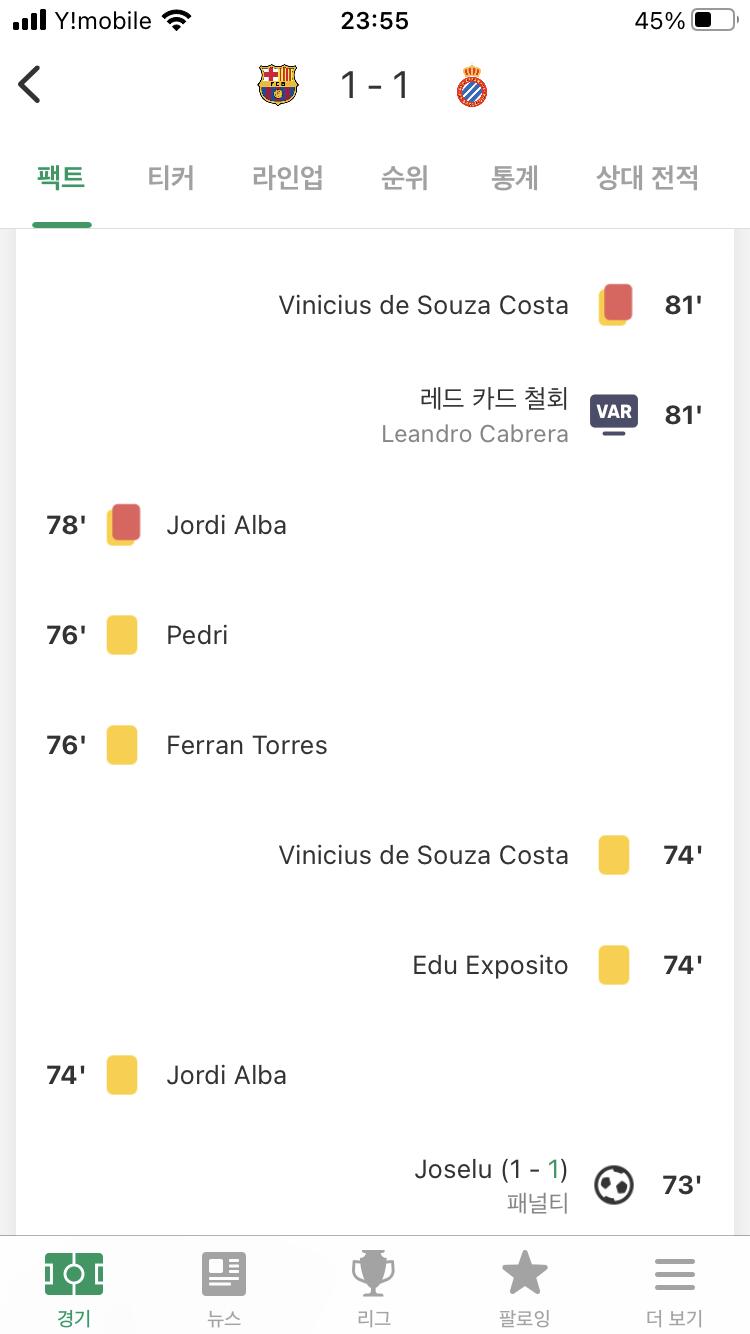Open FC Barcelona team crest
750x1334 pixels.
(x=278, y=86)
